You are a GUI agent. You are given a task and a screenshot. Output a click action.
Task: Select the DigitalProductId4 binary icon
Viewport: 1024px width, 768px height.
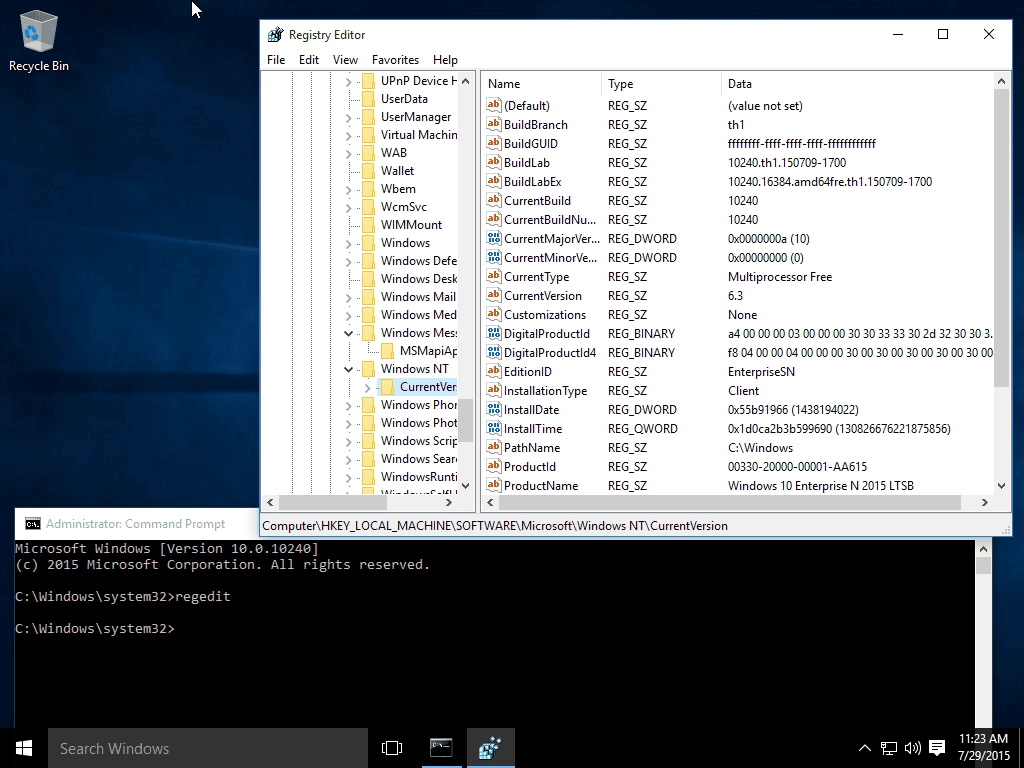point(494,352)
